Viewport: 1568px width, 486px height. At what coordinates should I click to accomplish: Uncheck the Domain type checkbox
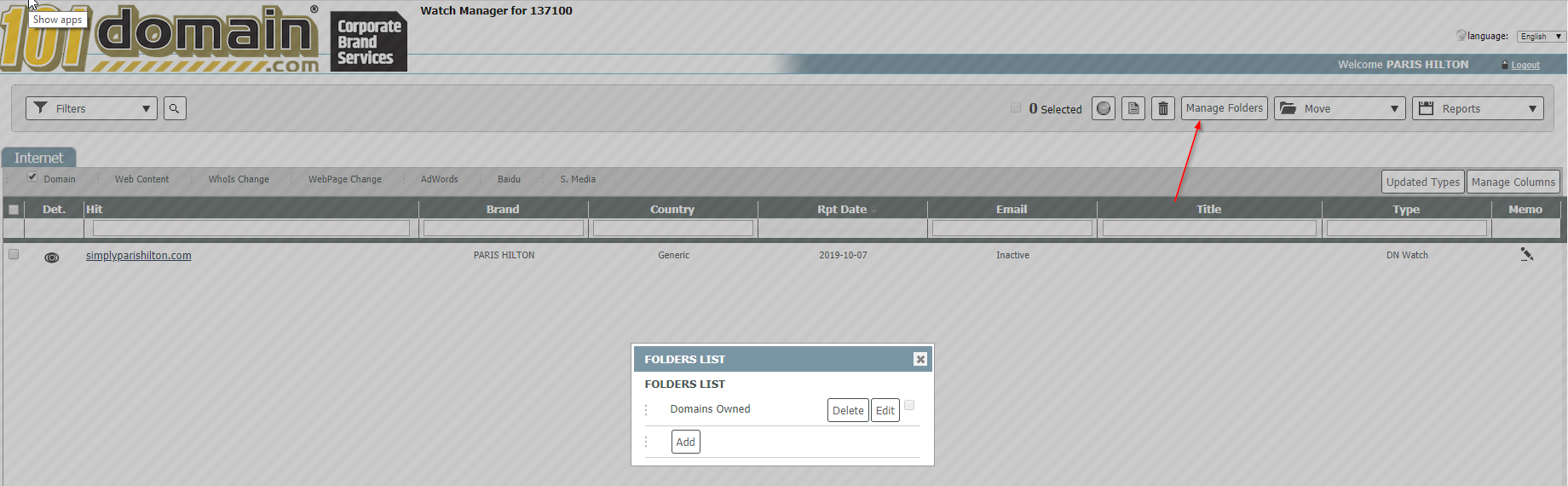point(32,177)
